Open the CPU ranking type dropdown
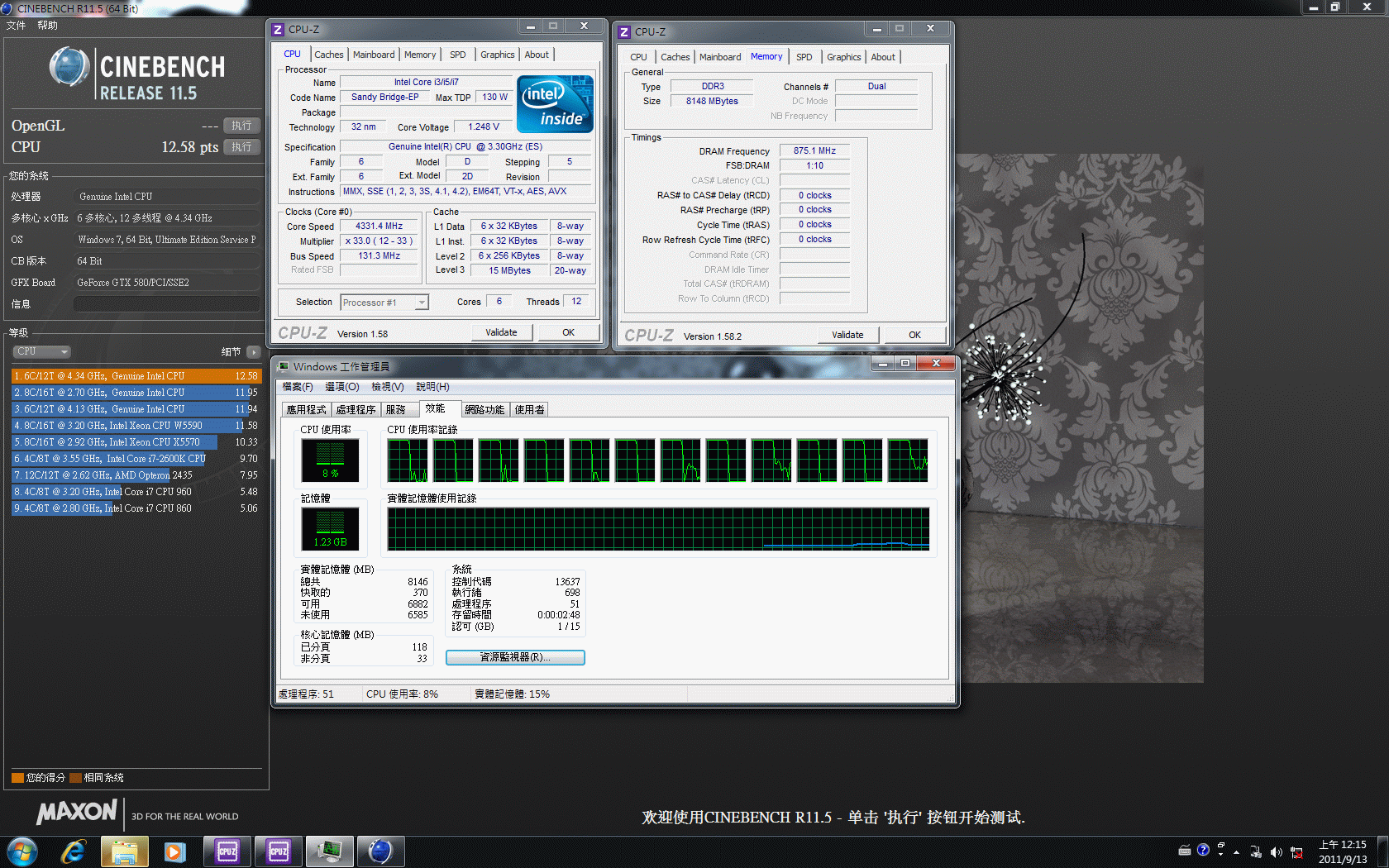The width and height of the screenshot is (1389, 868). (x=41, y=351)
